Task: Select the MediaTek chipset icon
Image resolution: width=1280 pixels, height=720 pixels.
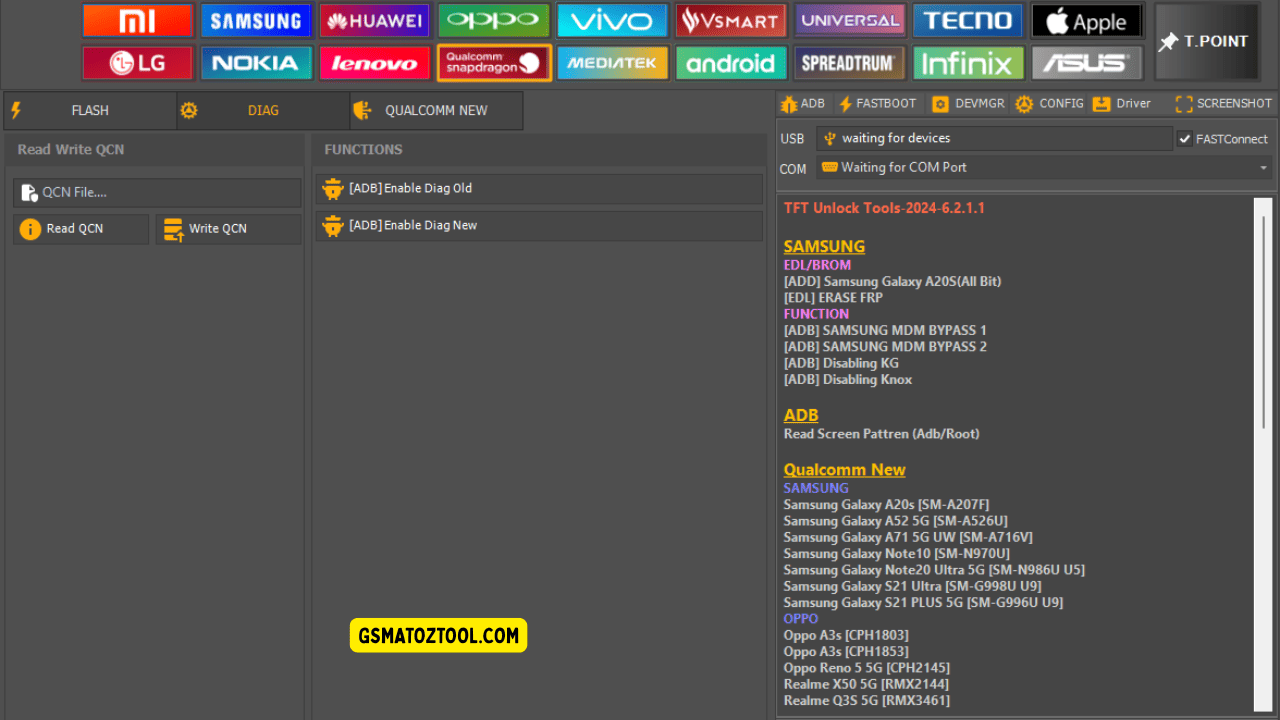Action: pyautogui.click(x=612, y=63)
